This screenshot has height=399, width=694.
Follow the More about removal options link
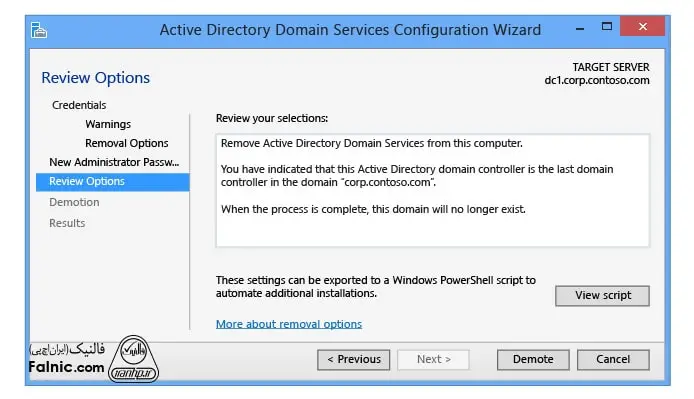(x=289, y=324)
